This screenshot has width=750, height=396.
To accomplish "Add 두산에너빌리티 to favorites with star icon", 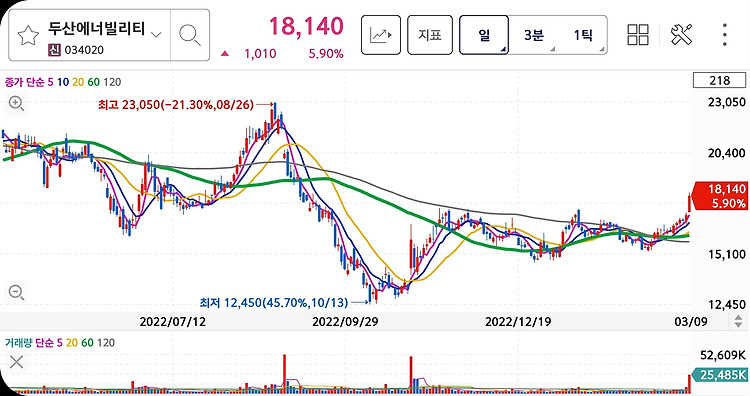I will click(x=28, y=35).
